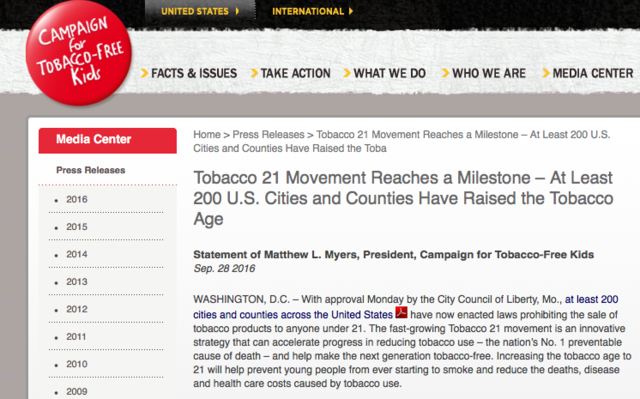Click the red Media Center sidebar header
Viewport: 640px width, 399px height.
pos(108,140)
